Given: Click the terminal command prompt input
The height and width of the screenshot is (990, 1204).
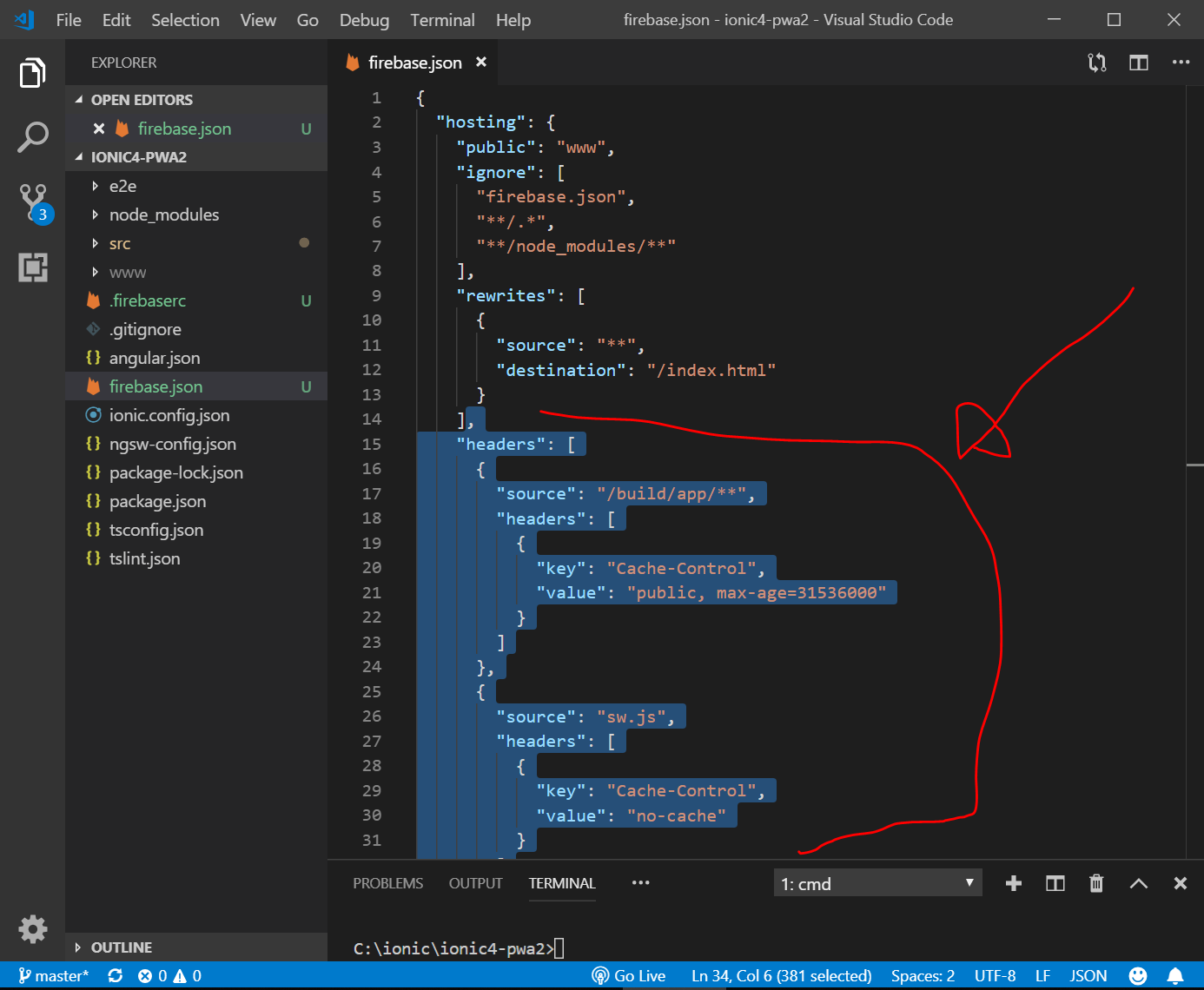Looking at the screenshot, I should click(559, 948).
